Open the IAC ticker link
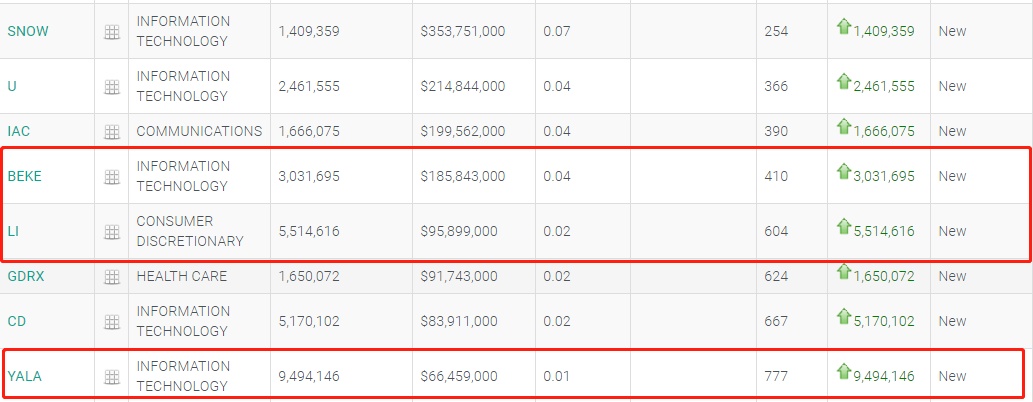Screen dimensions: 1033x402 (x=20, y=131)
